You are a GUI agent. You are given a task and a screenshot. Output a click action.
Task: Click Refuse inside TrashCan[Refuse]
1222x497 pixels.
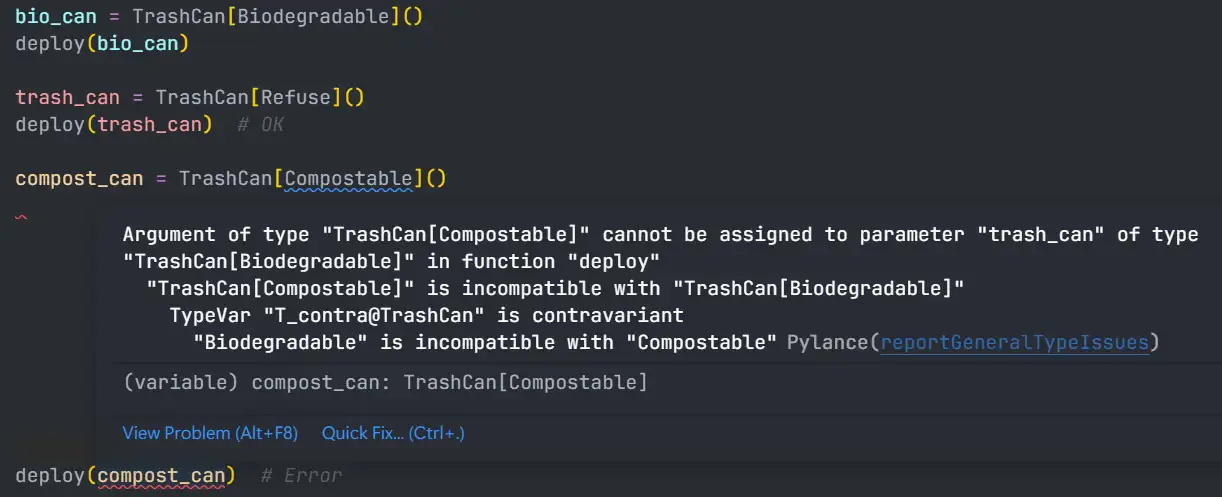(296, 98)
